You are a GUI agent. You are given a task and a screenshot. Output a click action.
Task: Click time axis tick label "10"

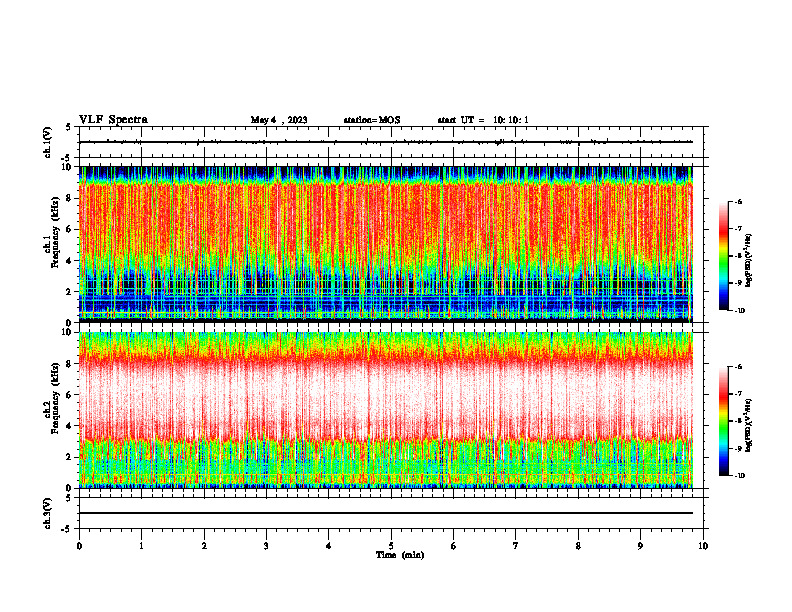click(x=703, y=546)
